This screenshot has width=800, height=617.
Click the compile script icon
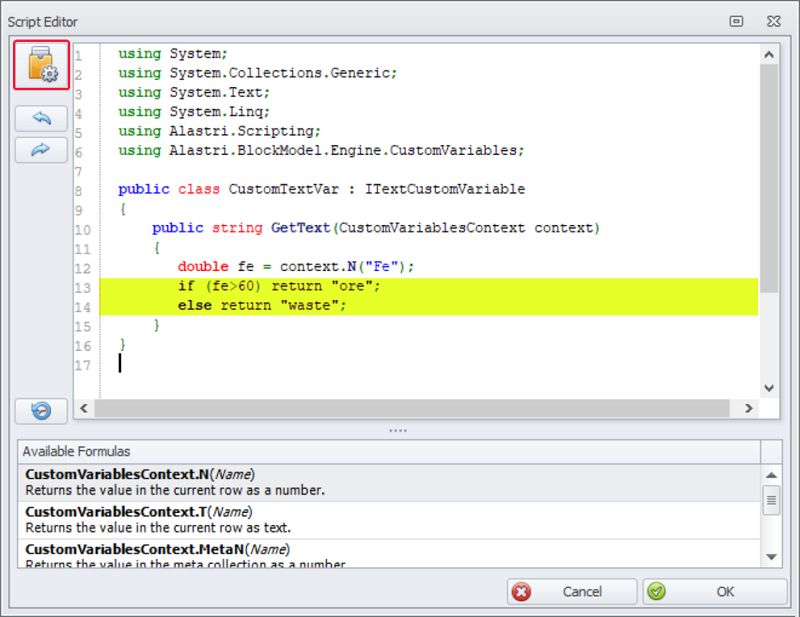(42, 66)
